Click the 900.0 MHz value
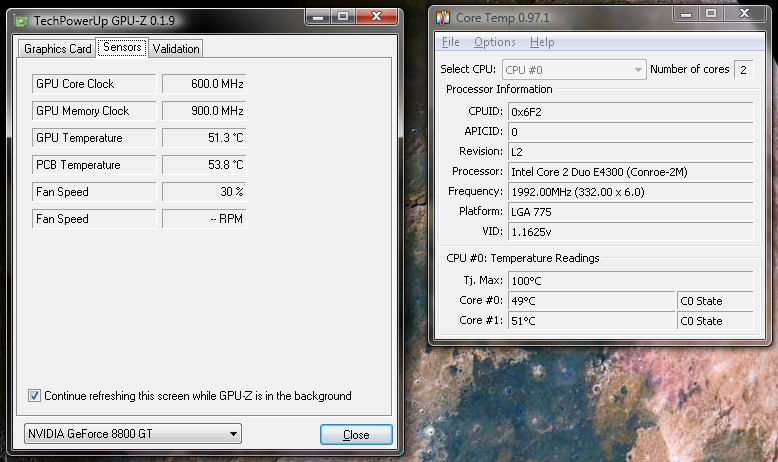 point(204,111)
